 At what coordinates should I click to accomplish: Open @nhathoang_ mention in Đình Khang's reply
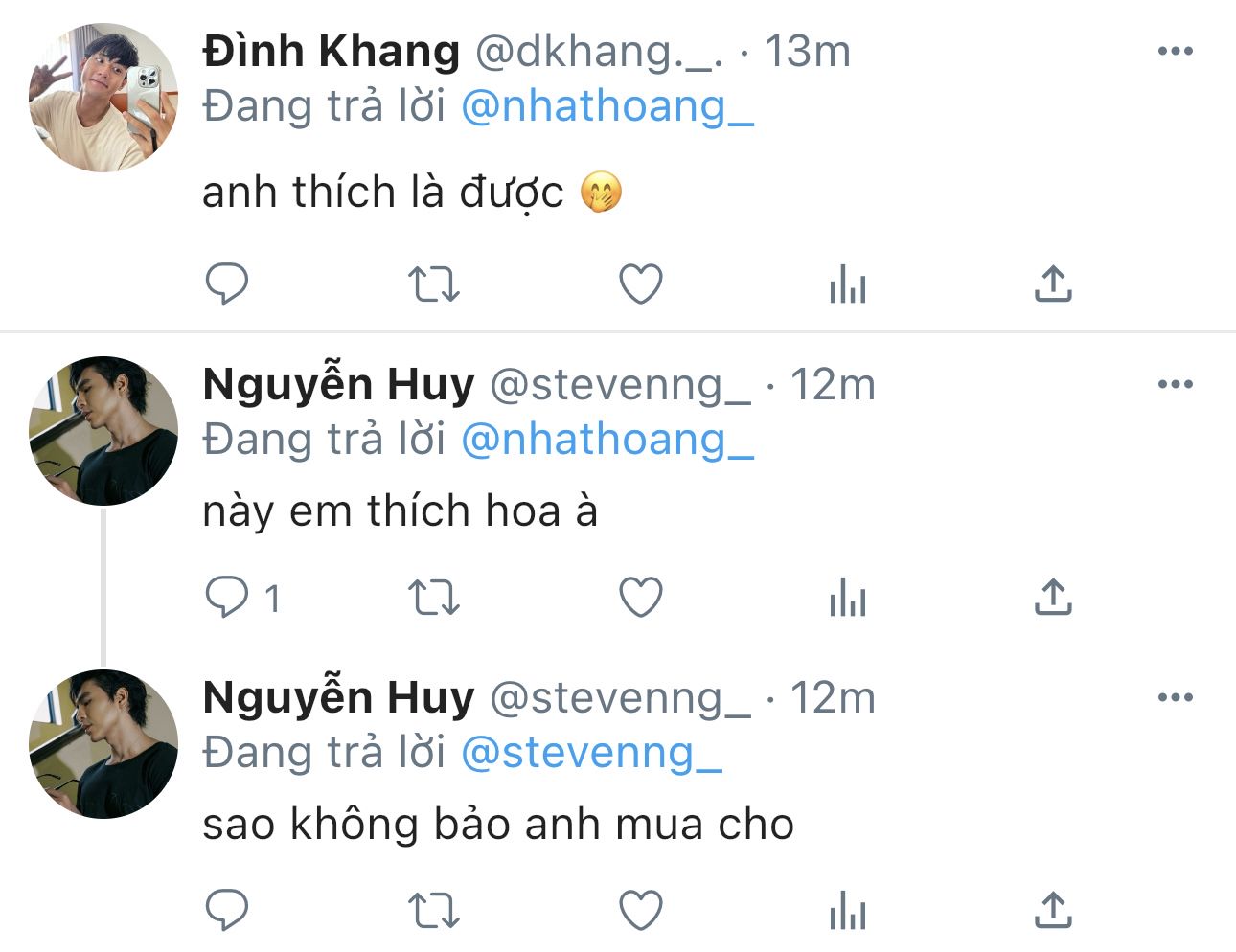pyautogui.click(x=607, y=106)
